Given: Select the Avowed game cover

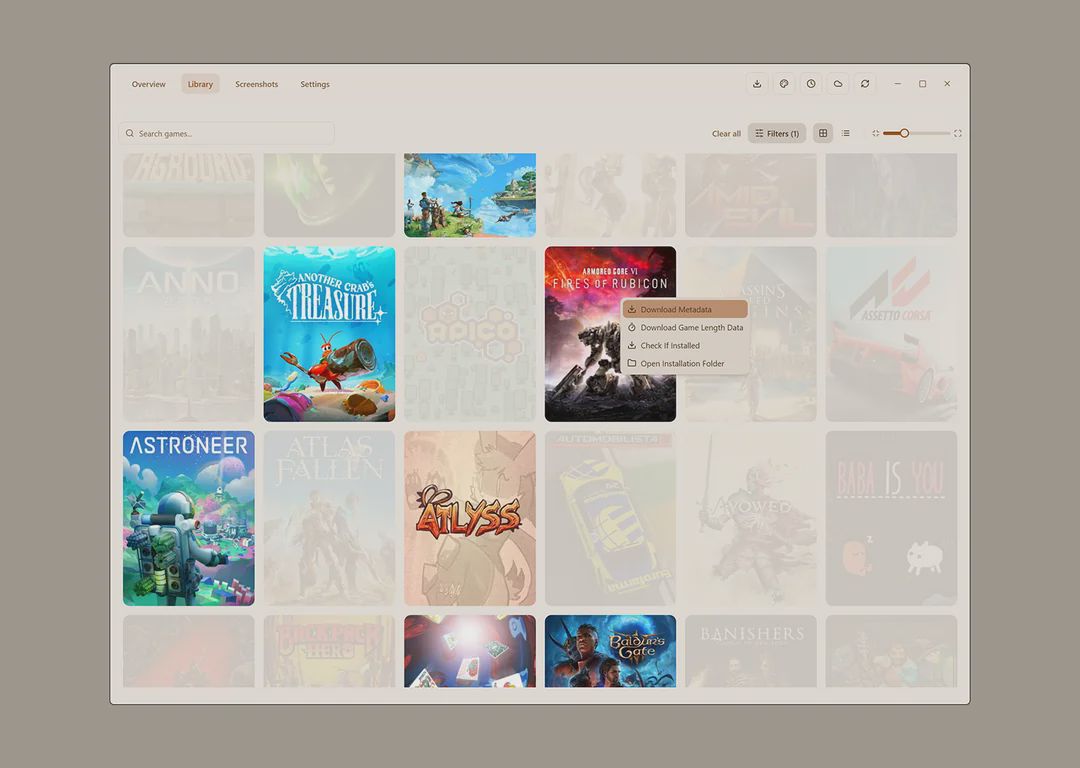Looking at the screenshot, I should pyautogui.click(x=751, y=518).
